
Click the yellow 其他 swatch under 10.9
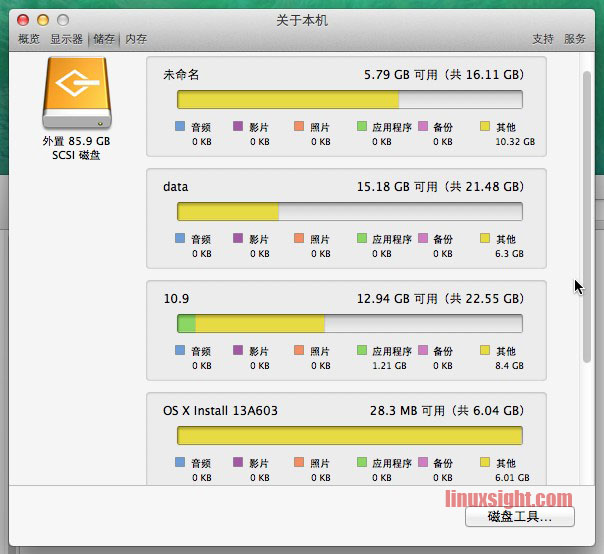(485, 350)
